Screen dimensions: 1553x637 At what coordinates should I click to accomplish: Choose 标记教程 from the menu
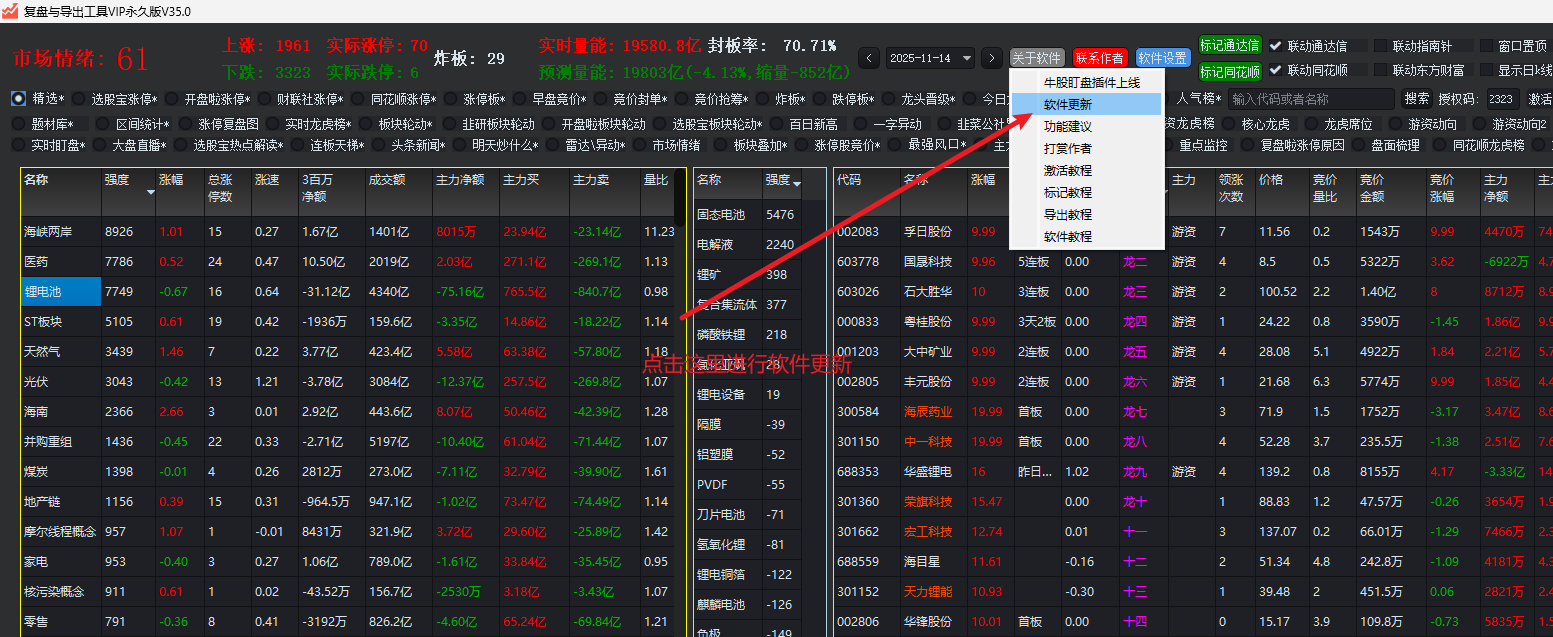coord(1088,192)
